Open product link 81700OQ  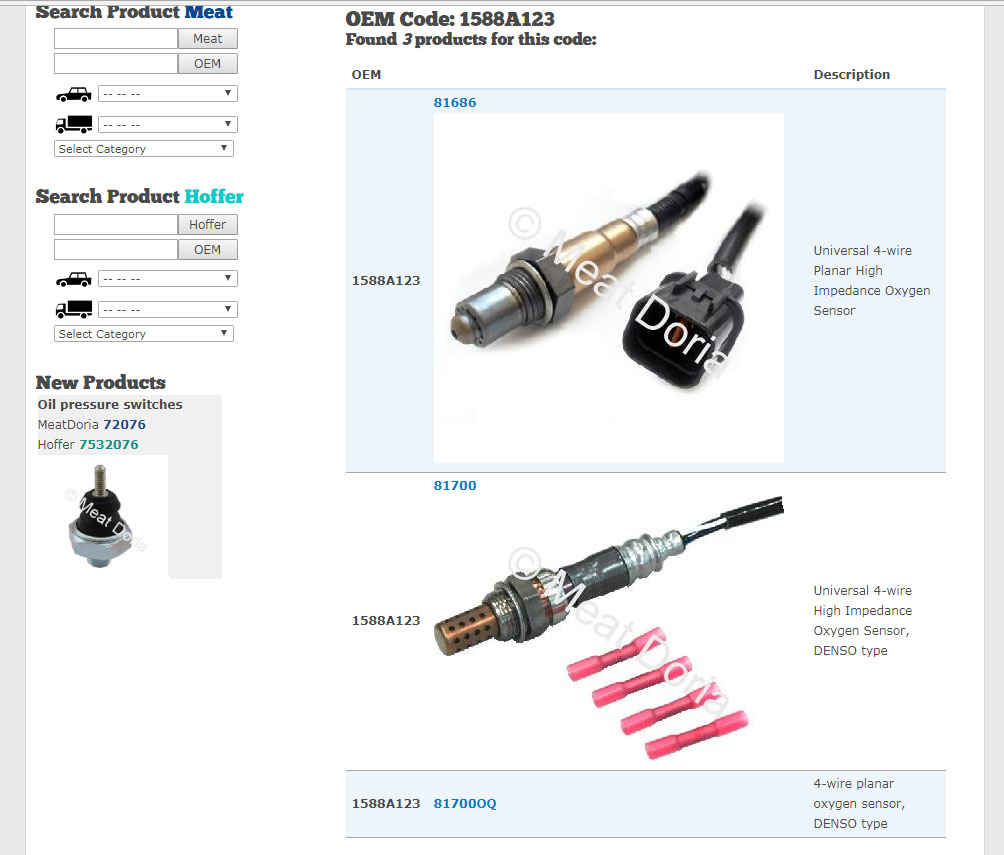465,803
